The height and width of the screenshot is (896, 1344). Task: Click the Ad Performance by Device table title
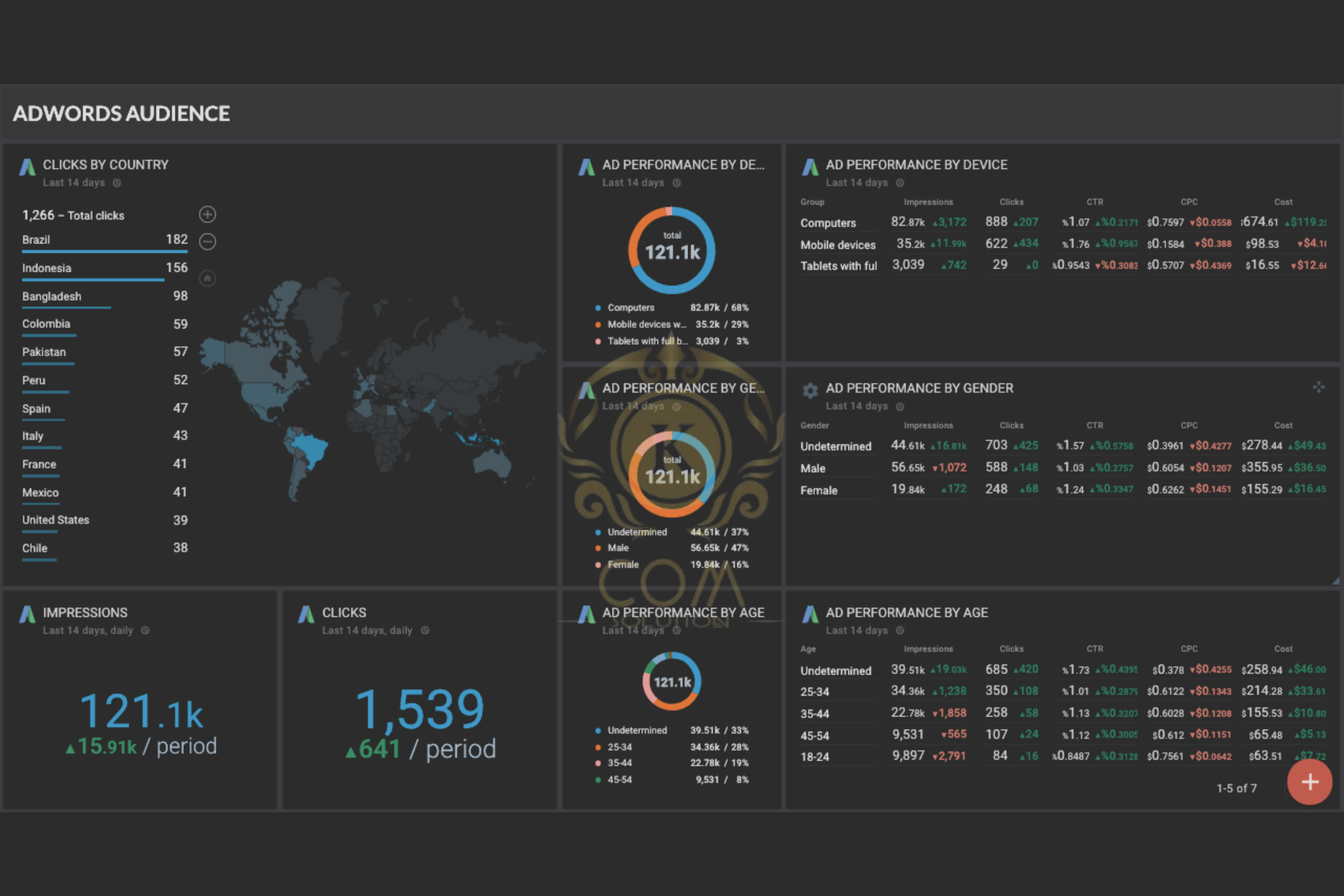pyautogui.click(x=916, y=165)
